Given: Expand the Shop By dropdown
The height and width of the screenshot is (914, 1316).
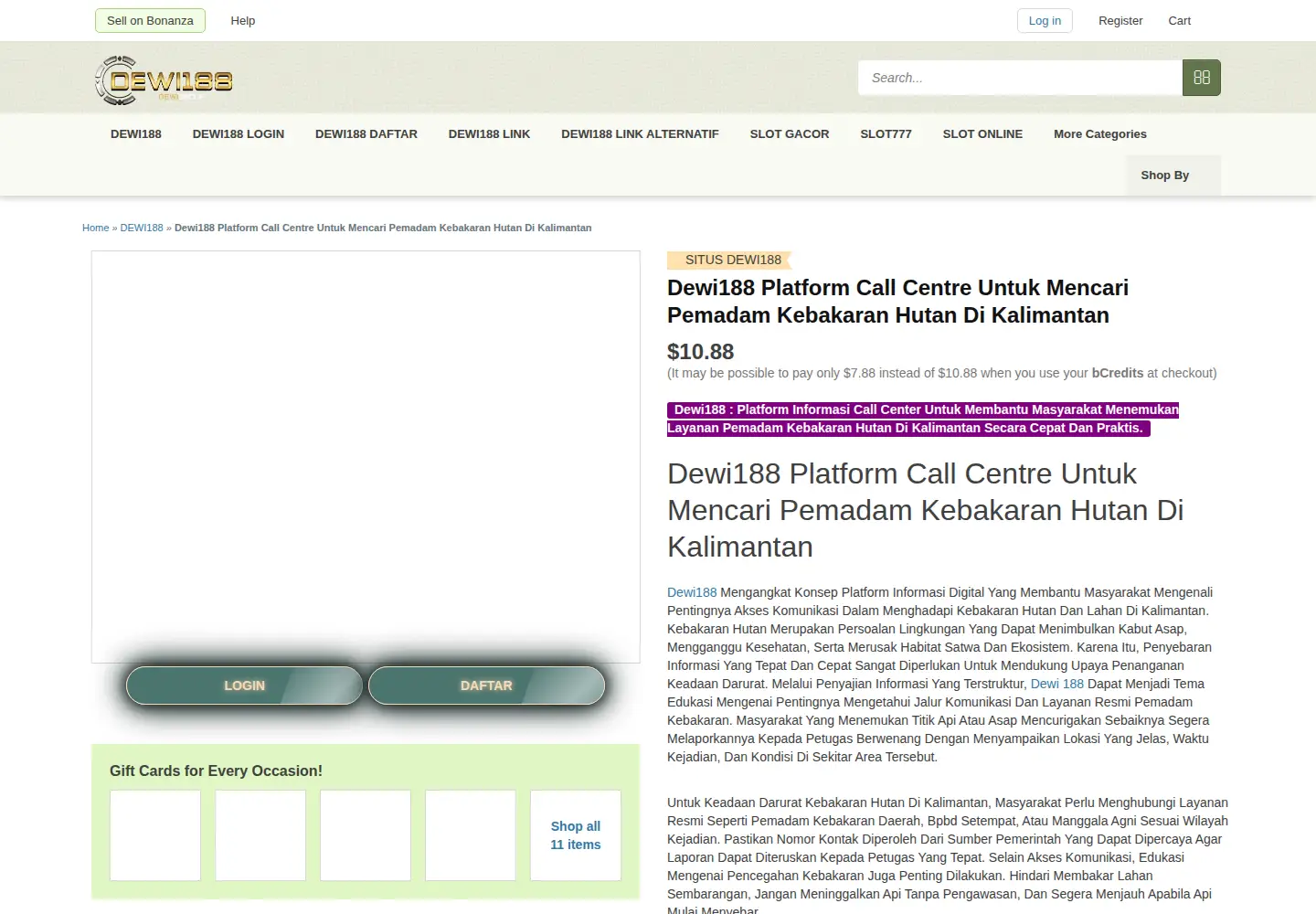Looking at the screenshot, I should [x=1173, y=175].
